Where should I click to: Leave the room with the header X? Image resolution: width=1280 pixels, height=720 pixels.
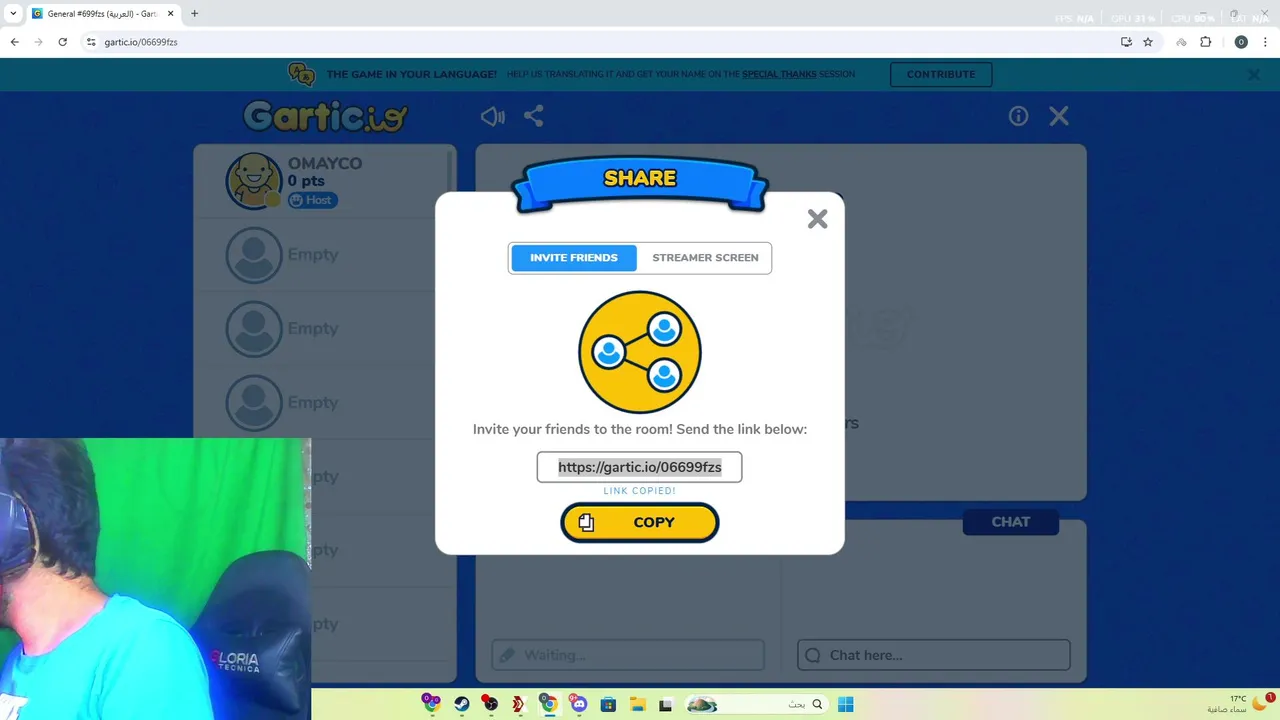pyautogui.click(x=1059, y=117)
